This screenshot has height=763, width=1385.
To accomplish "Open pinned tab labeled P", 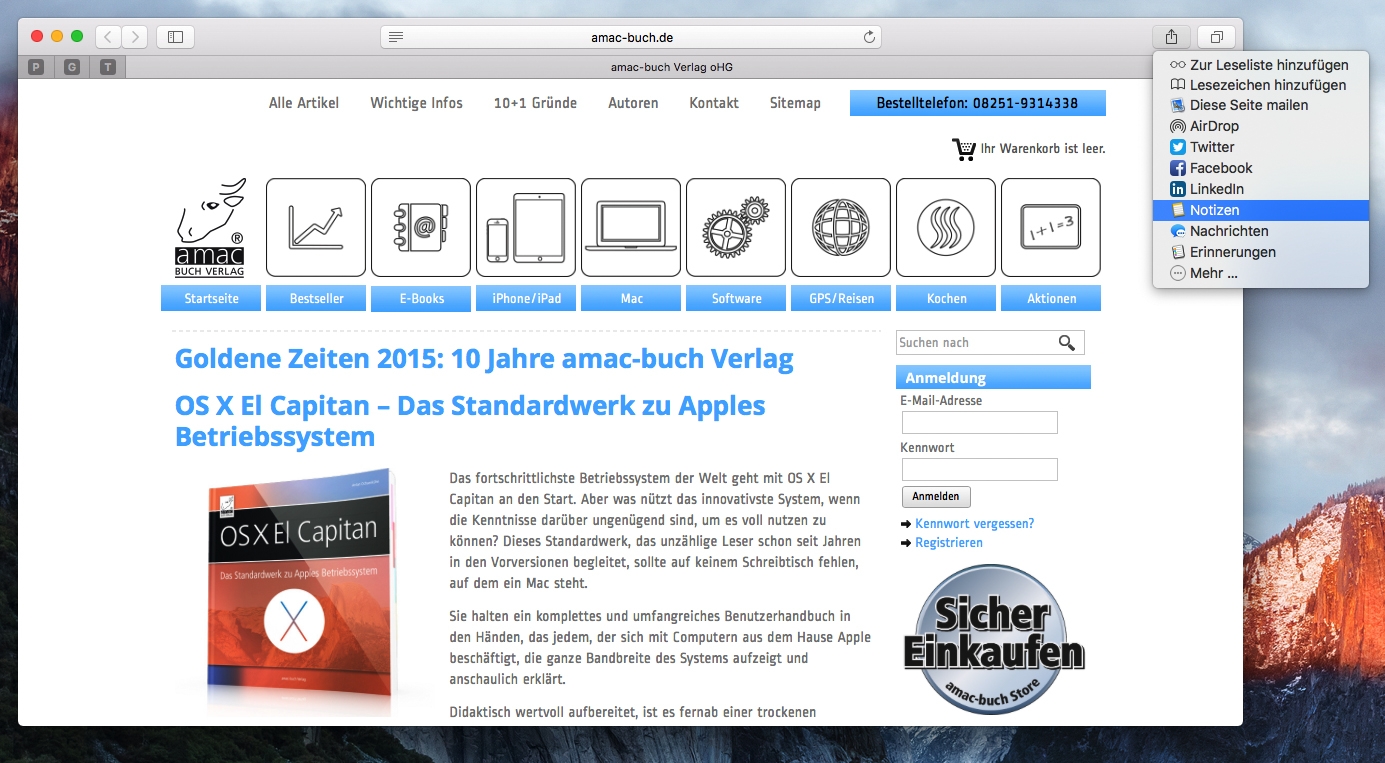I will pos(36,67).
